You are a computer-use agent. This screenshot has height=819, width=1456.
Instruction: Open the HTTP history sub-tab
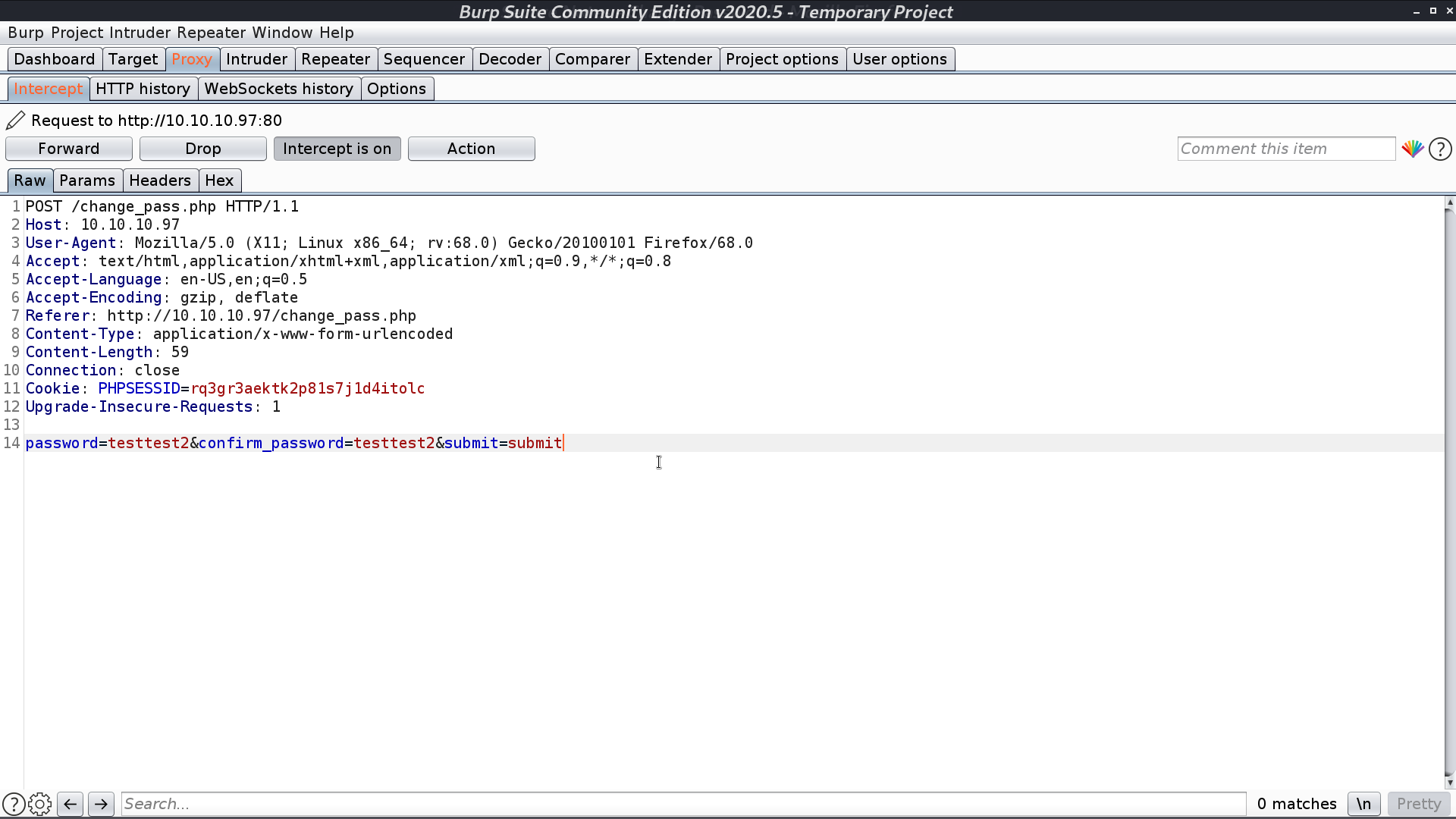pyautogui.click(x=143, y=89)
